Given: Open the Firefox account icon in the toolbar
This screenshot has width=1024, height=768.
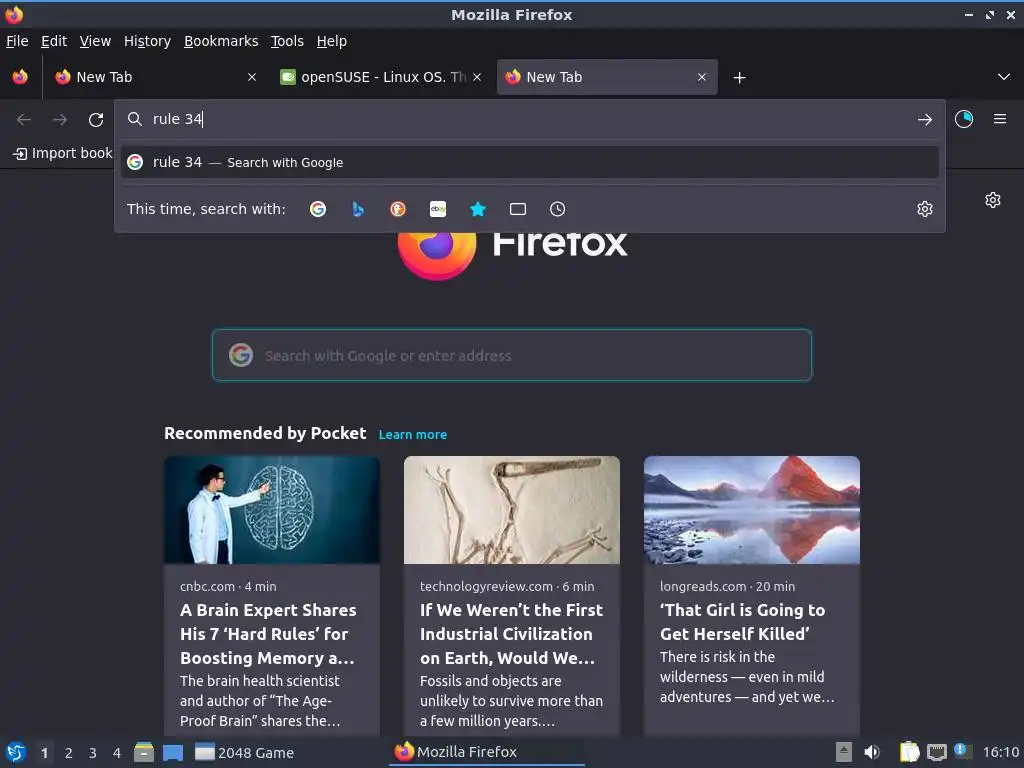Looking at the screenshot, I should coord(963,119).
